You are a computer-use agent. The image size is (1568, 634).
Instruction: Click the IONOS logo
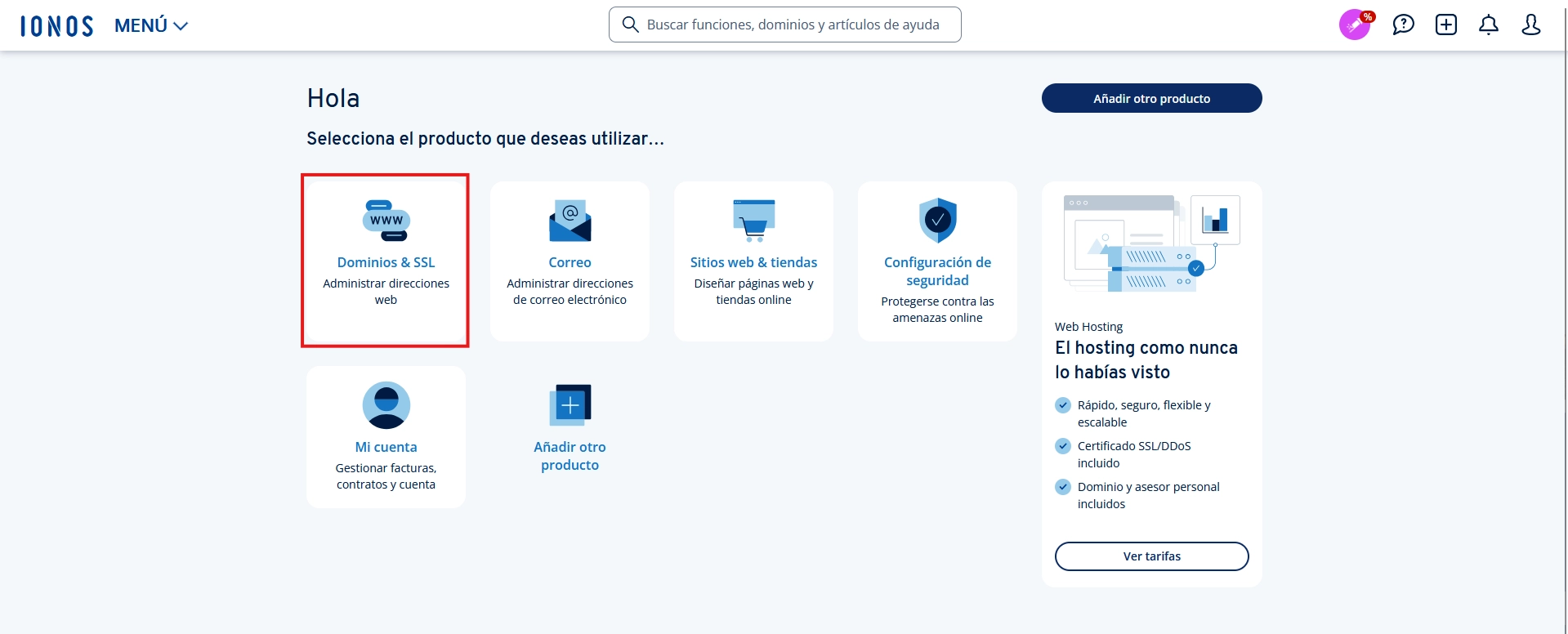(x=56, y=26)
